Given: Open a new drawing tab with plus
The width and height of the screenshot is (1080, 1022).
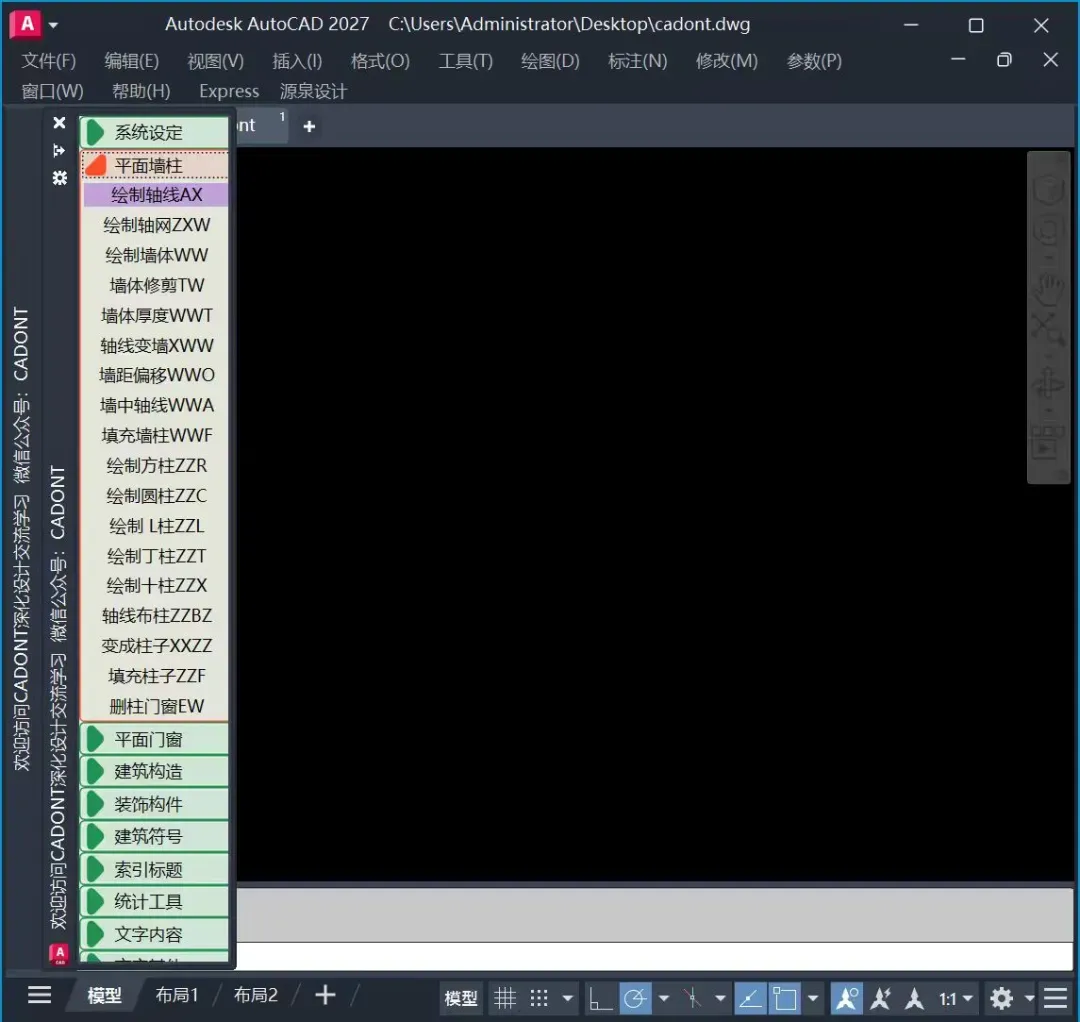Looking at the screenshot, I should (309, 126).
